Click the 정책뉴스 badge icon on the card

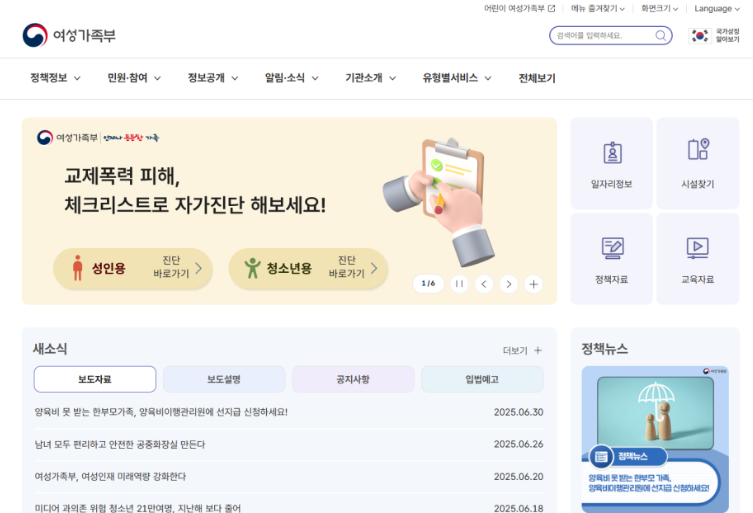point(601,456)
